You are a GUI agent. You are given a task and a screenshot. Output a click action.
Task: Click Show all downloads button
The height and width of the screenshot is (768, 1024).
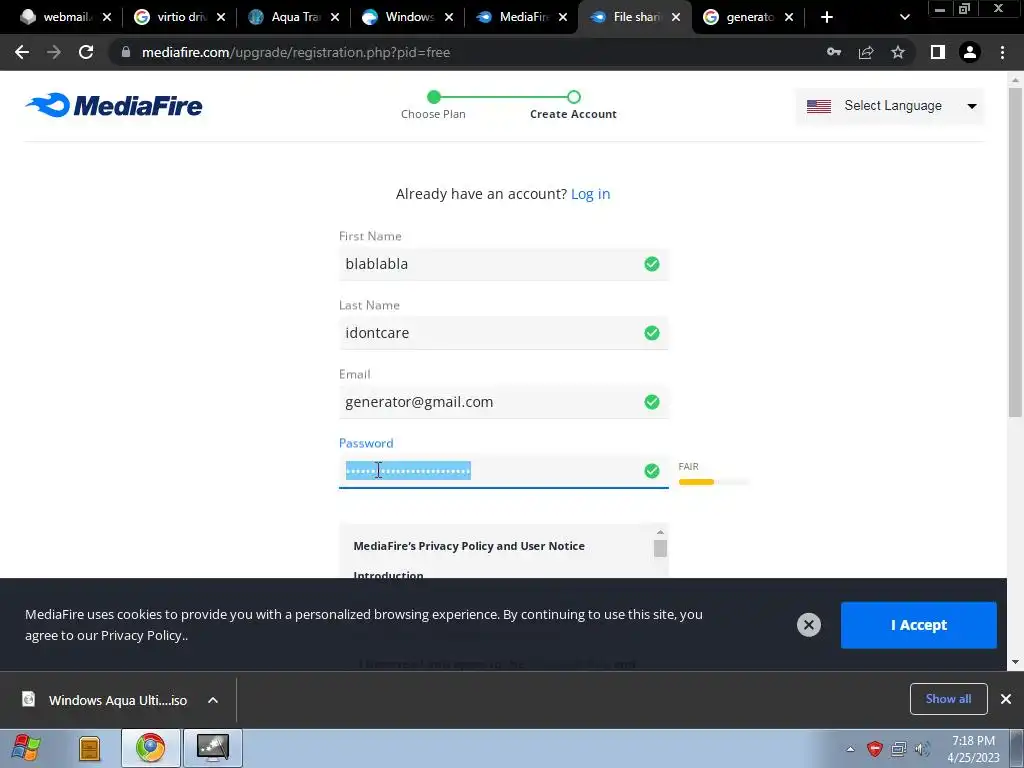pyautogui.click(x=948, y=699)
